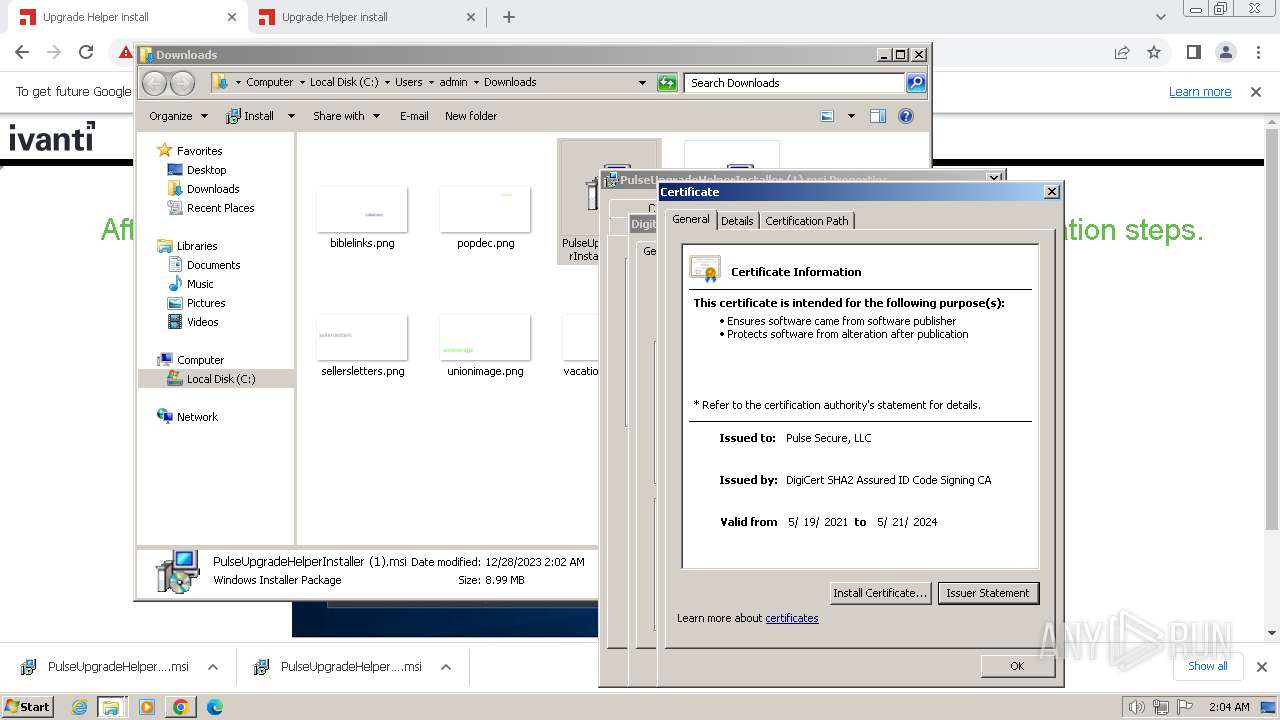1280x720 pixels.
Task: Dismiss the Chrome info bar
Action: (x=1256, y=92)
